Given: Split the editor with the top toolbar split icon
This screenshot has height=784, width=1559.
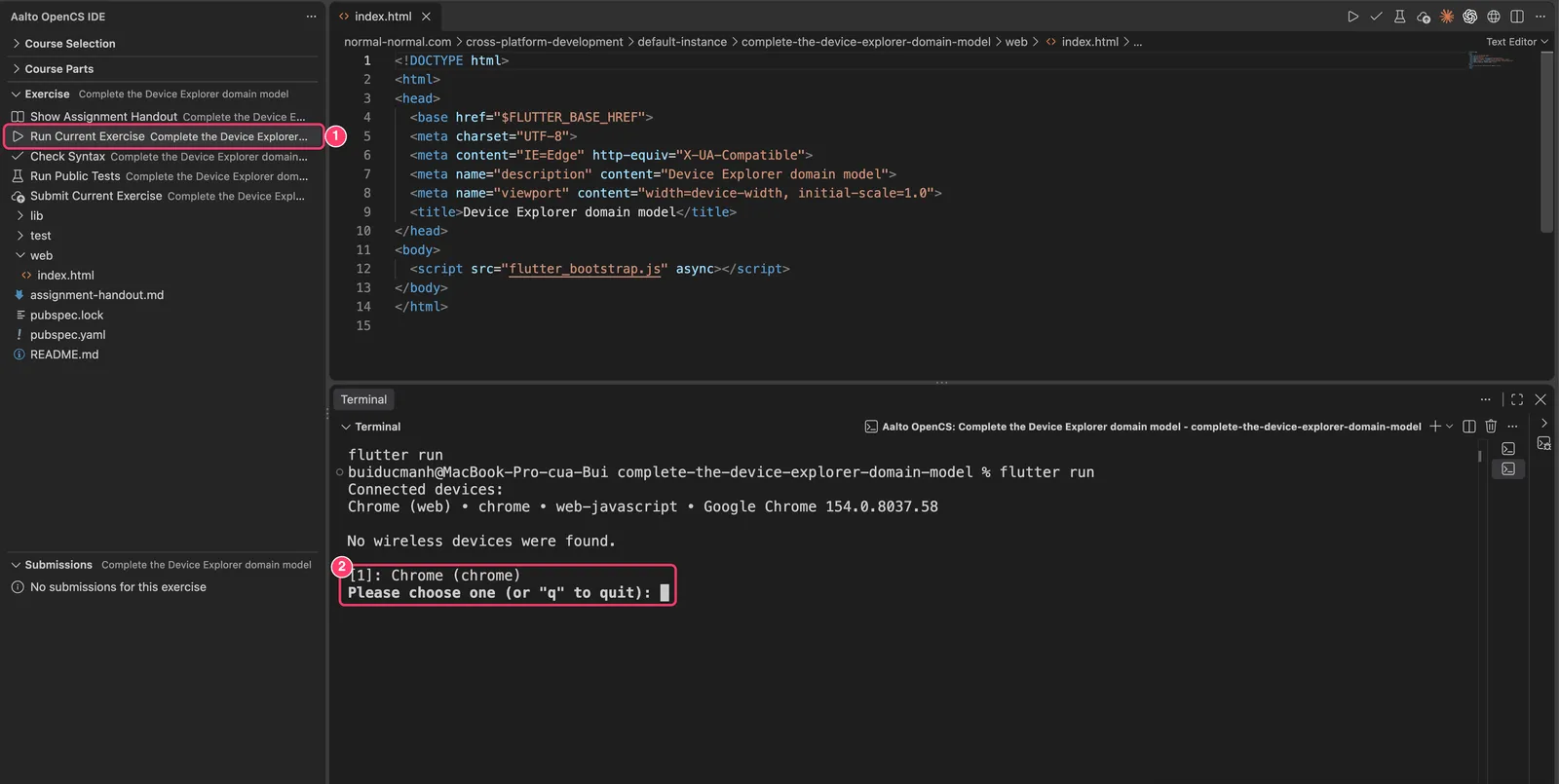Looking at the screenshot, I should click(1516, 17).
